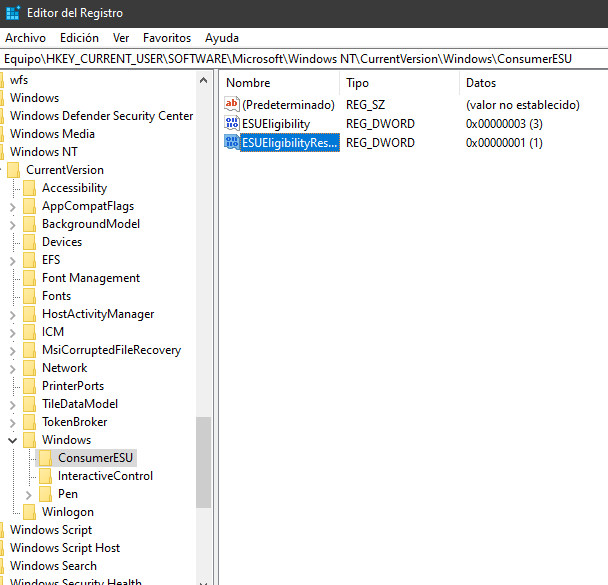The height and width of the screenshot is (585, 608).
Task: Select the (Predeterminado) value name
Action: (288, 105)
